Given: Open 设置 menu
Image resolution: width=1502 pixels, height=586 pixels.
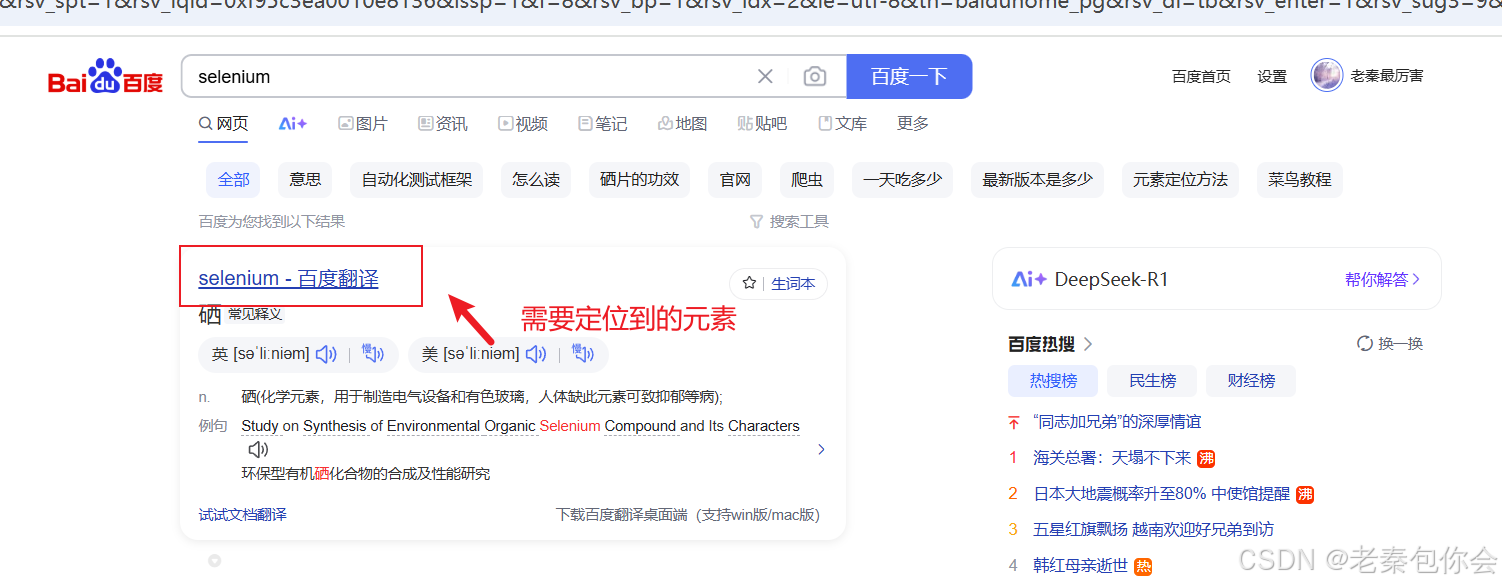Looking at the screenshot, I should pyautogui.click(x=1272, y=77).
